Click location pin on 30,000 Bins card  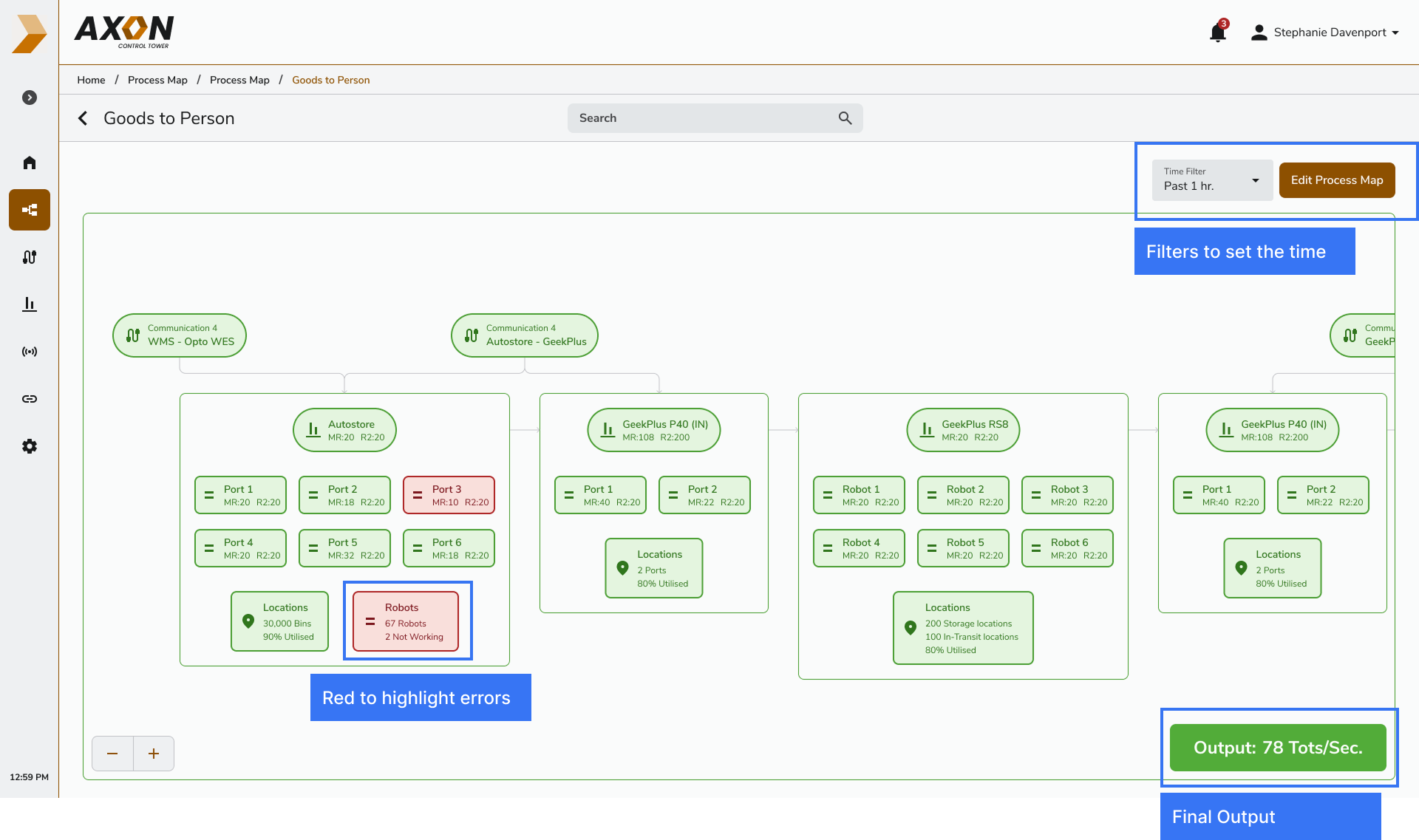tap(248, 621)
